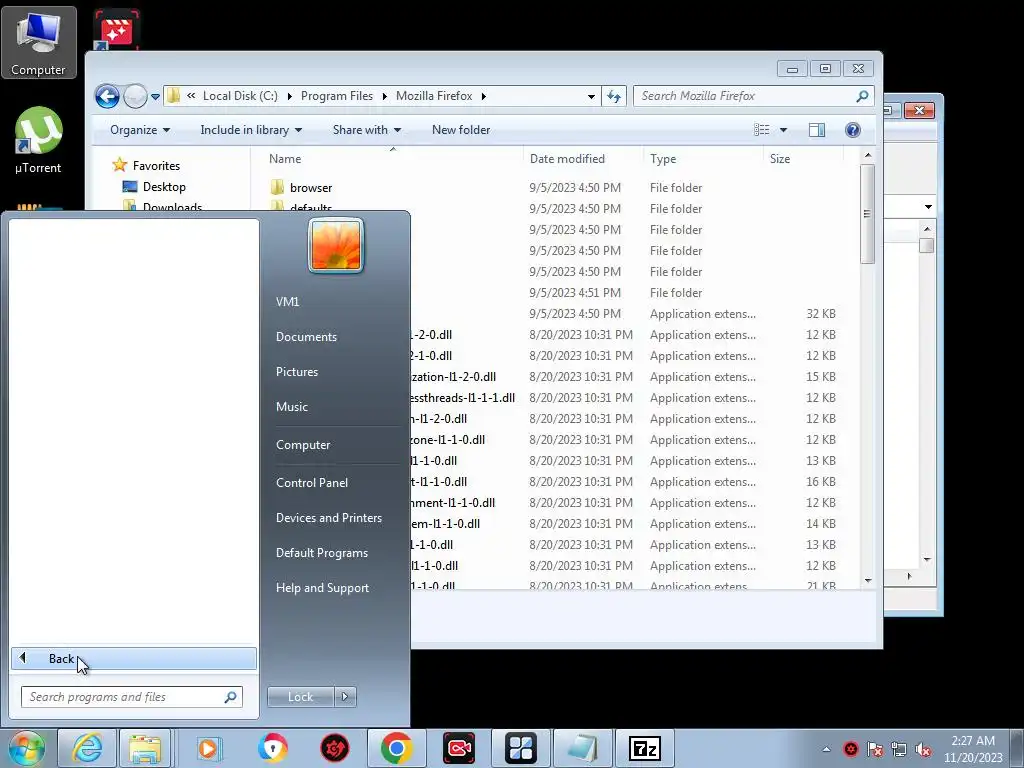The width and height of the screenshot is (1024, 768).
Task: Click the muted volume tray icon
Action: pos(923,749)
